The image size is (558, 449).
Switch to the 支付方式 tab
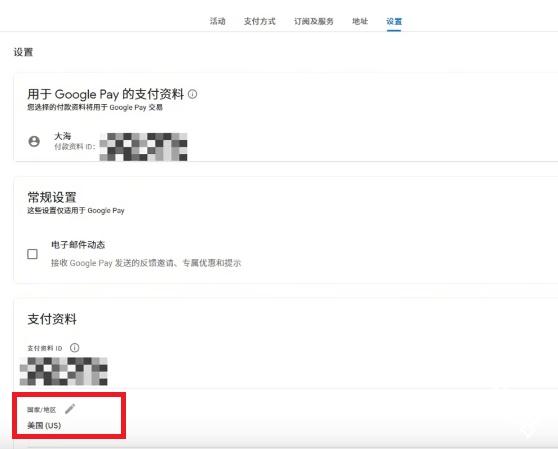259,21
